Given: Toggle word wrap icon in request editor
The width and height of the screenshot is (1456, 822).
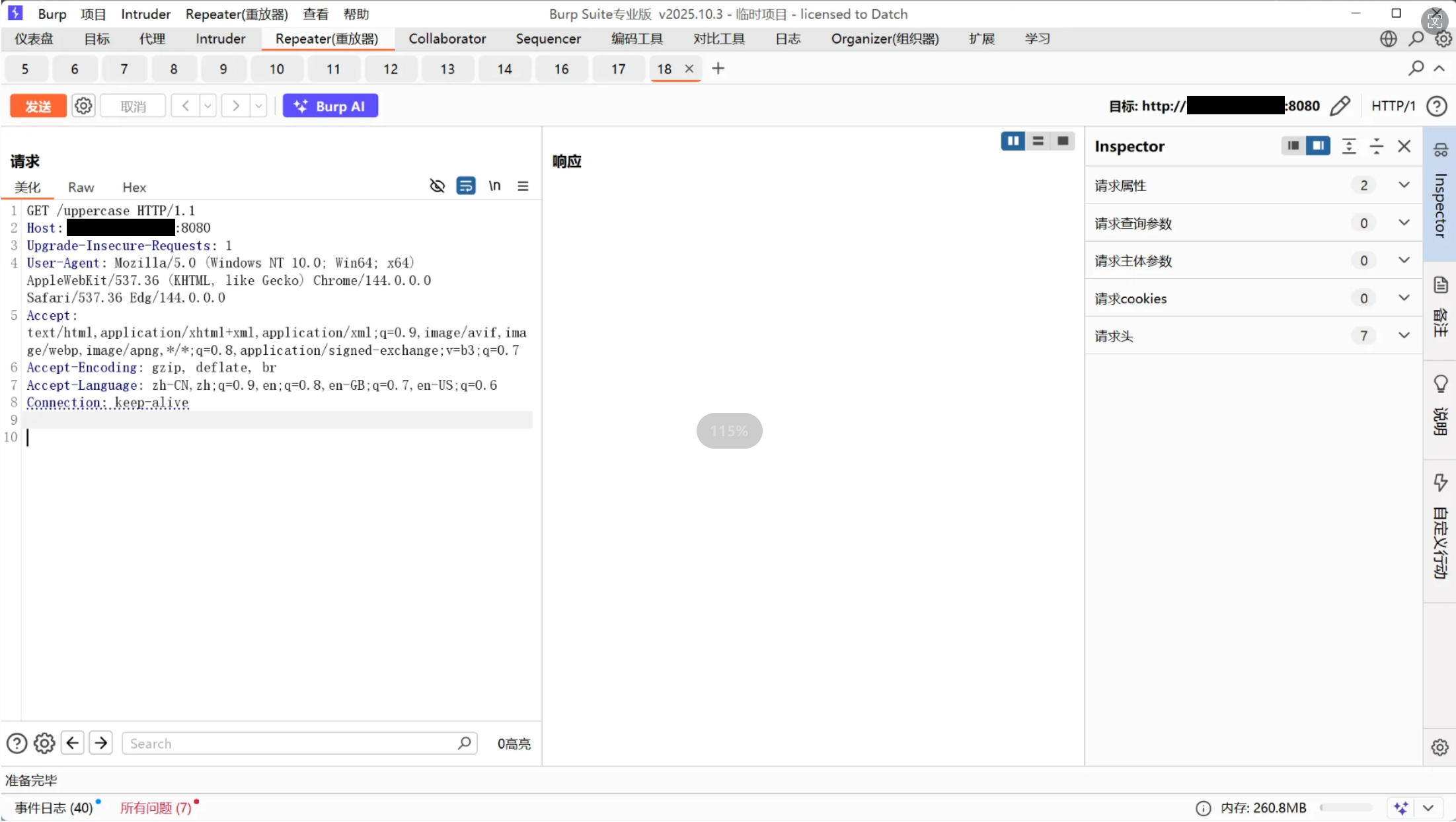Looking at the screenshot, I should [x=466, y=186].
